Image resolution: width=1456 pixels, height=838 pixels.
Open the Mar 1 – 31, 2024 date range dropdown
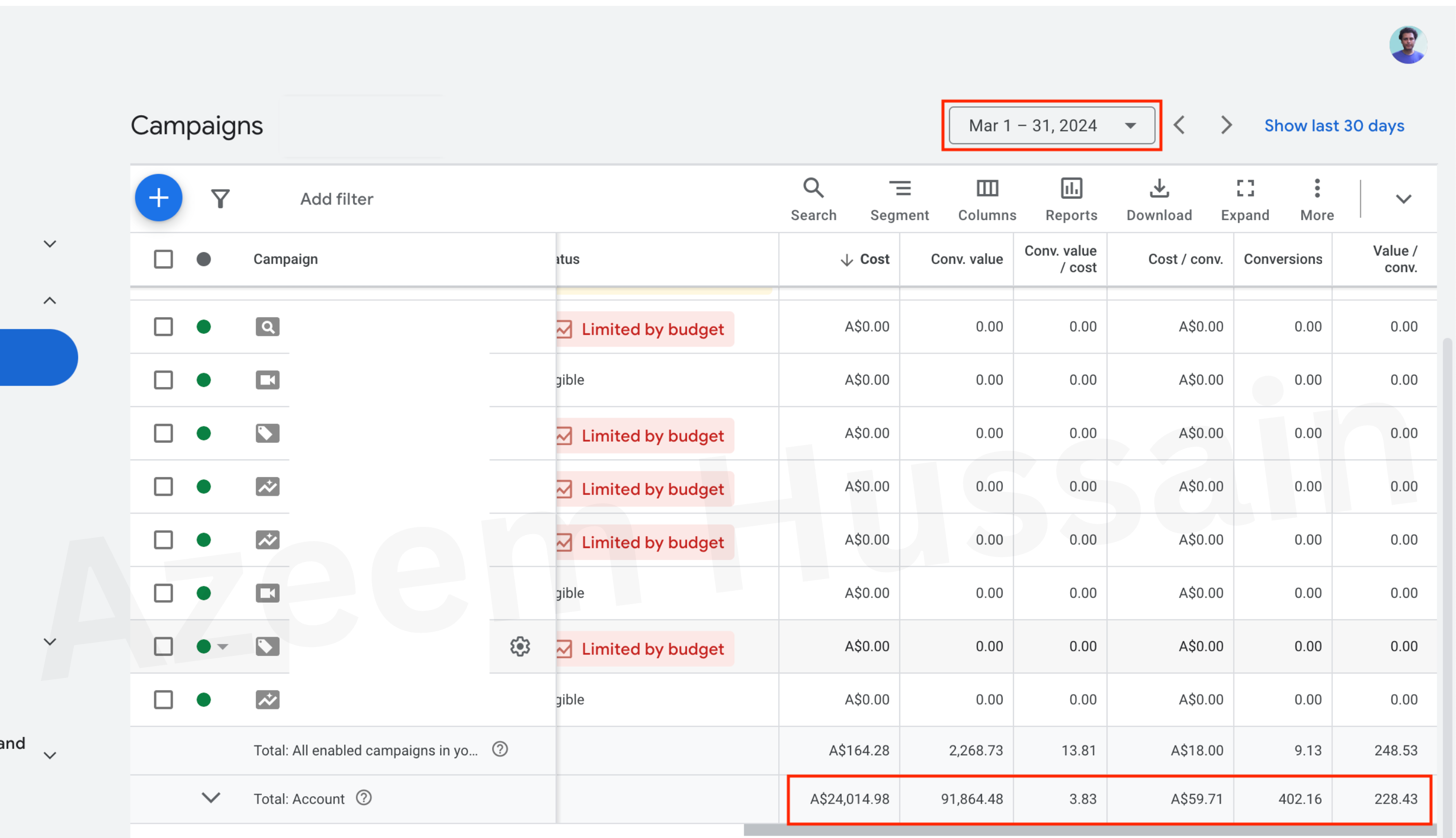point(1051,126)
